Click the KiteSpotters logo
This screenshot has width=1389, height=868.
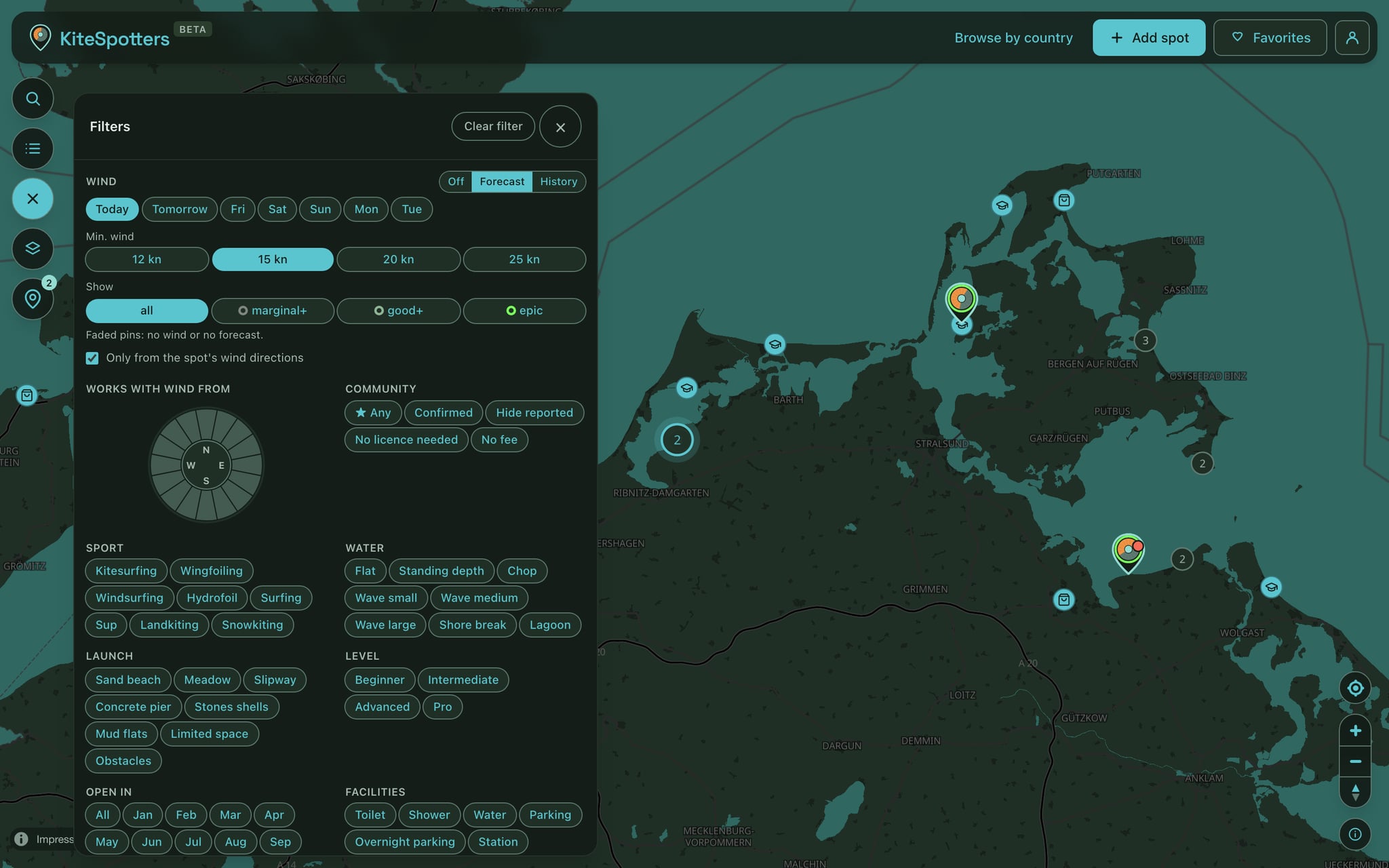[x=100, y=38]
